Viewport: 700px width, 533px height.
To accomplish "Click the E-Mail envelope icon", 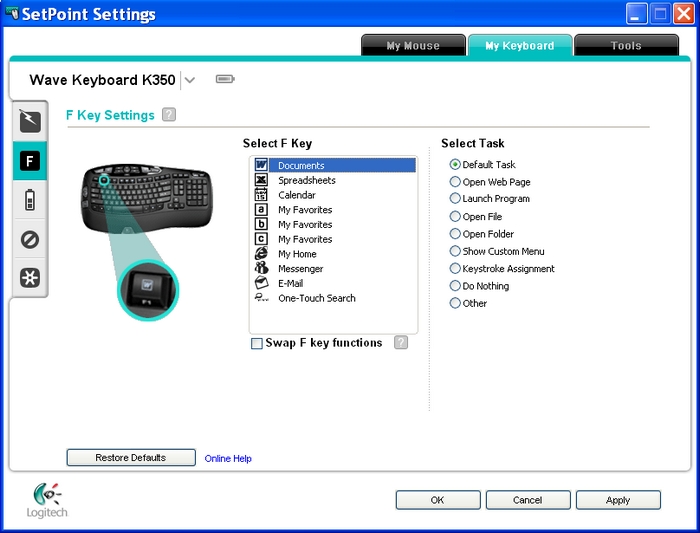I will coord(261,283).
